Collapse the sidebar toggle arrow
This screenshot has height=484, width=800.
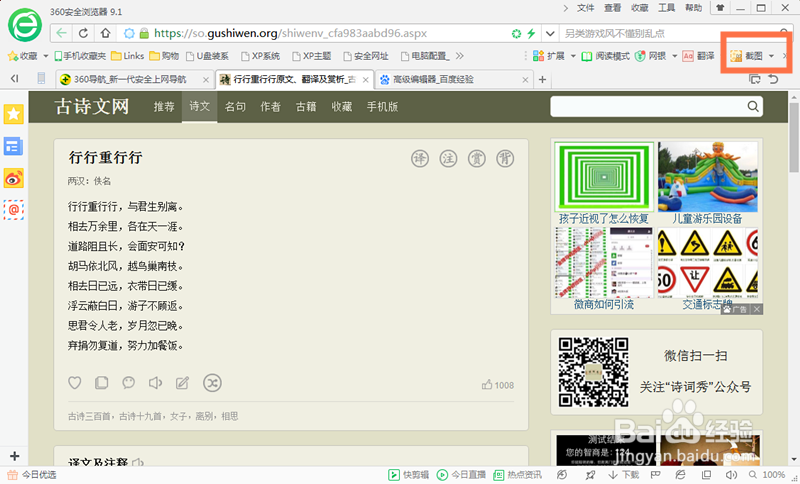14,79
